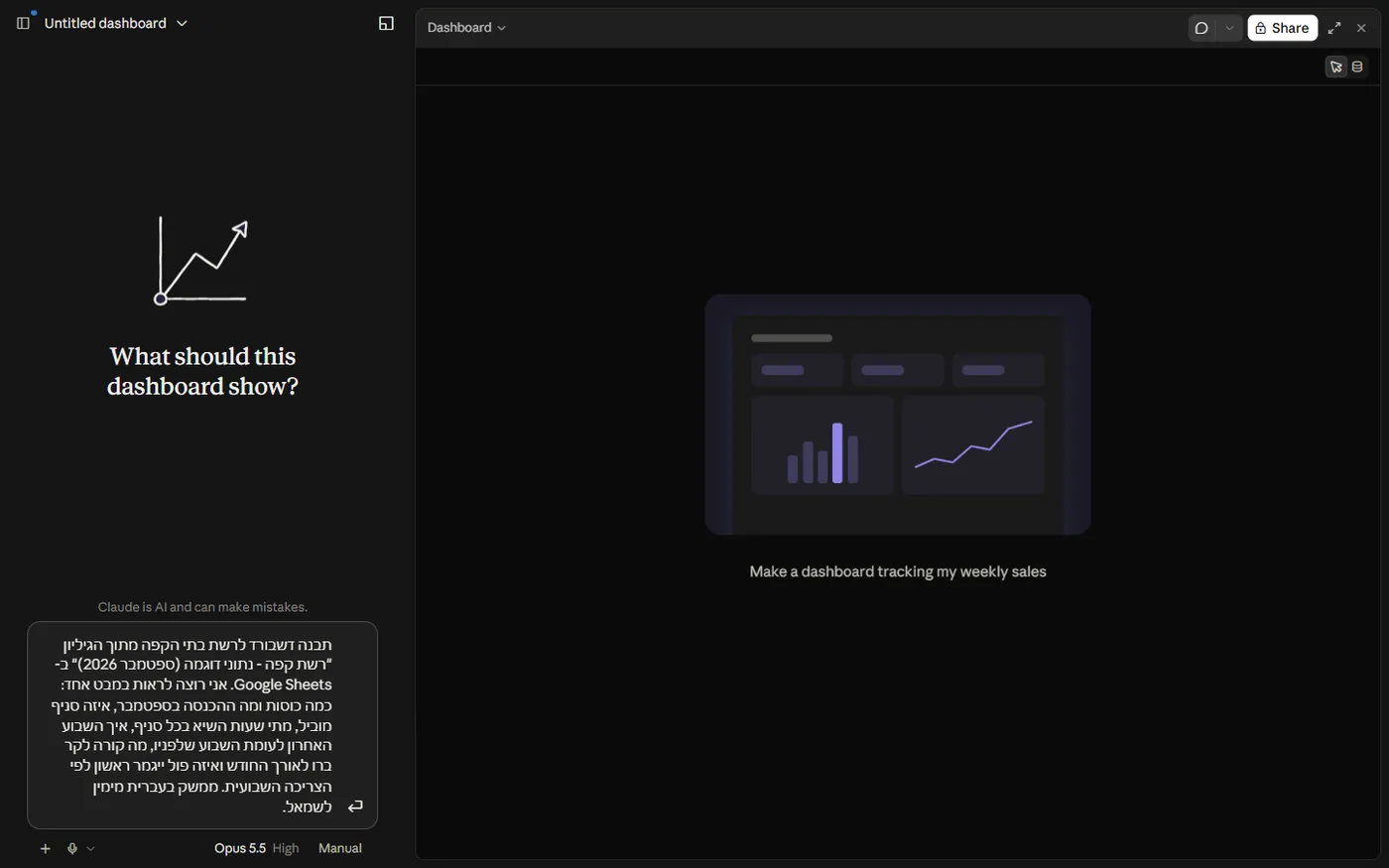Open the database data sources icon
The image size is (1389, 868).
click(x=1357, y=66)
